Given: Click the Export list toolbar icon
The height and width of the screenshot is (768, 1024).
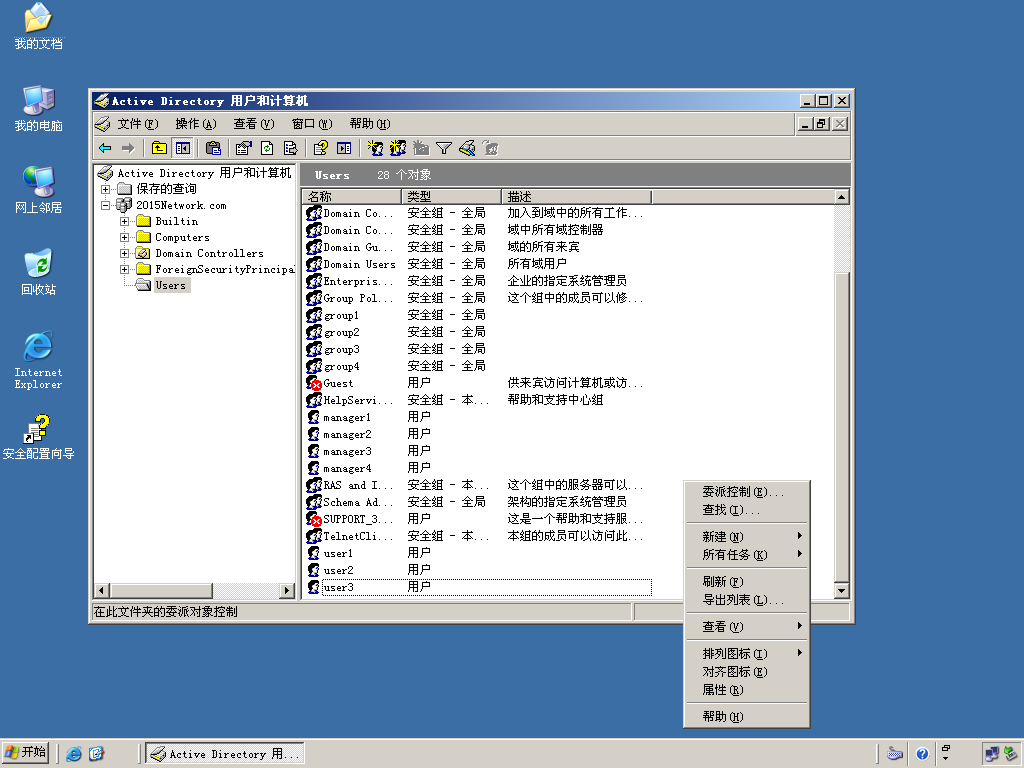Looking at the screenshot, I should click(x=290, y=148).
